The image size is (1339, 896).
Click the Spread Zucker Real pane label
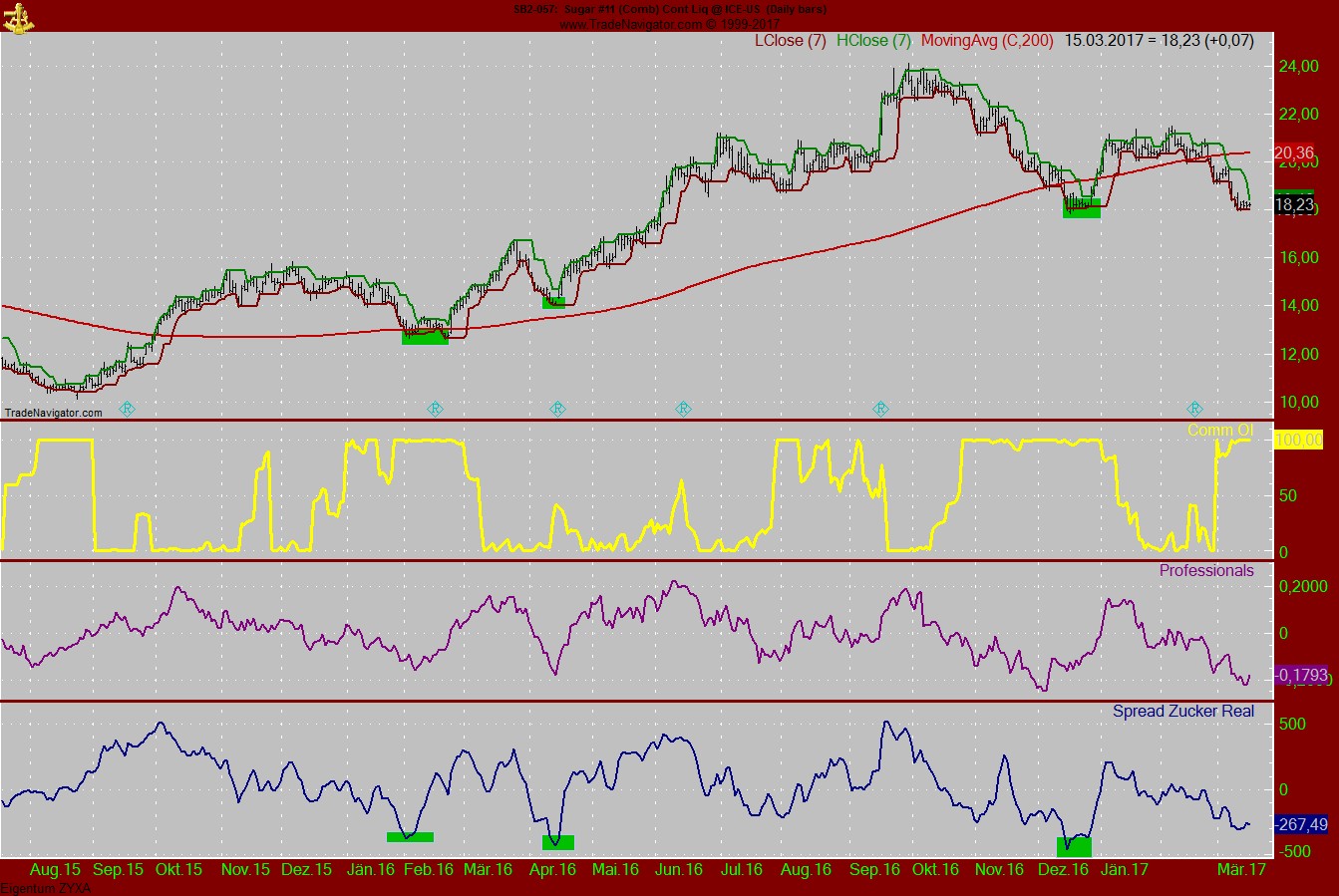1182,712
